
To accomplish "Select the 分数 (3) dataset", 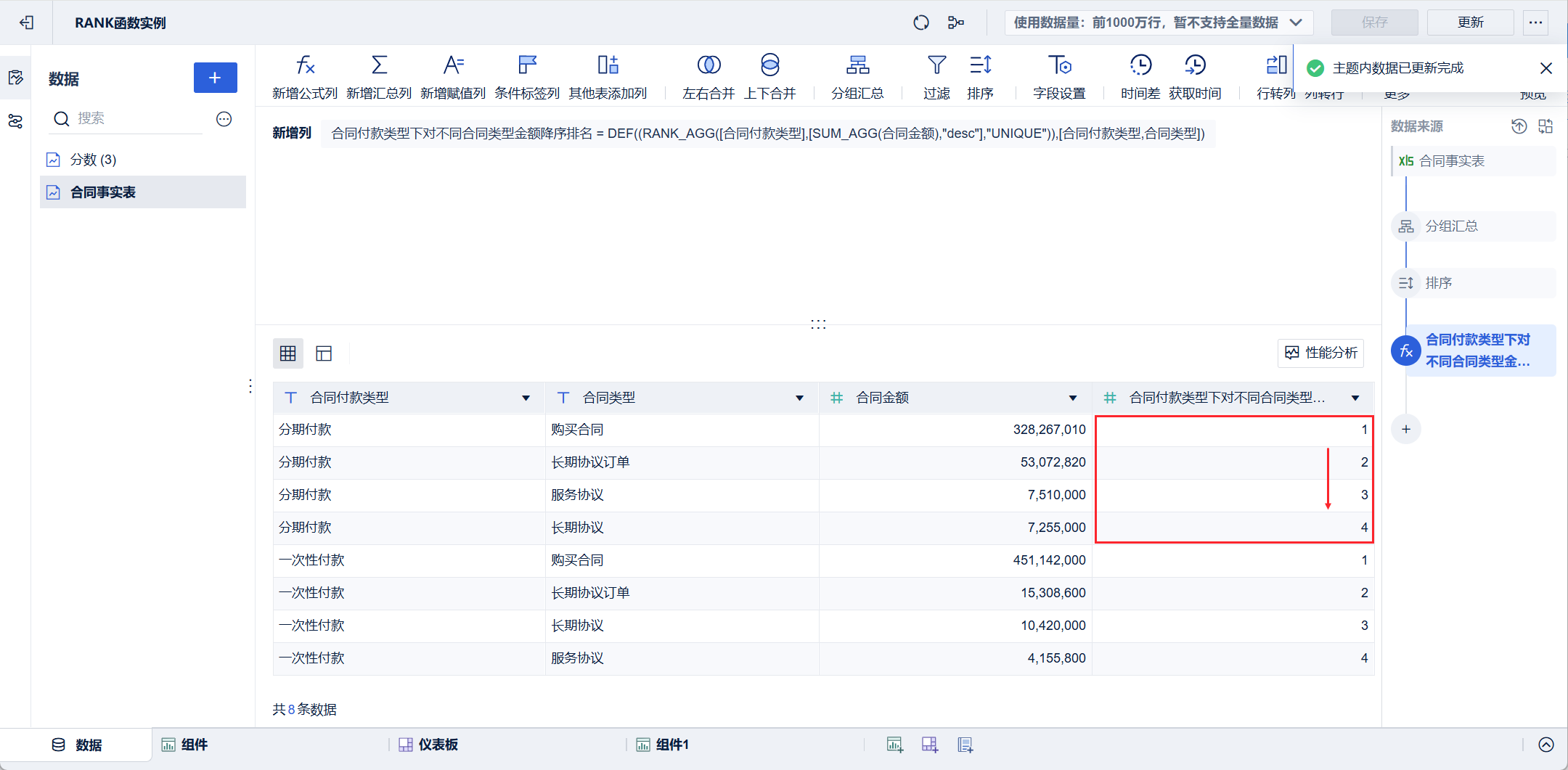I will [x=143, y=160].
